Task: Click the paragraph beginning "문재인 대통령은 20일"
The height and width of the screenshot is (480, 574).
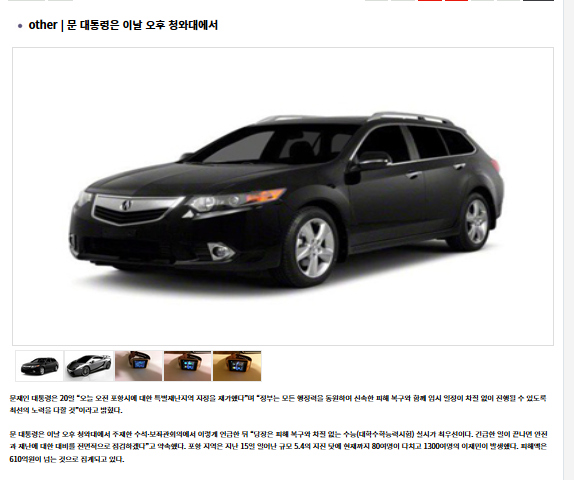Action: (x=278, y=404)
